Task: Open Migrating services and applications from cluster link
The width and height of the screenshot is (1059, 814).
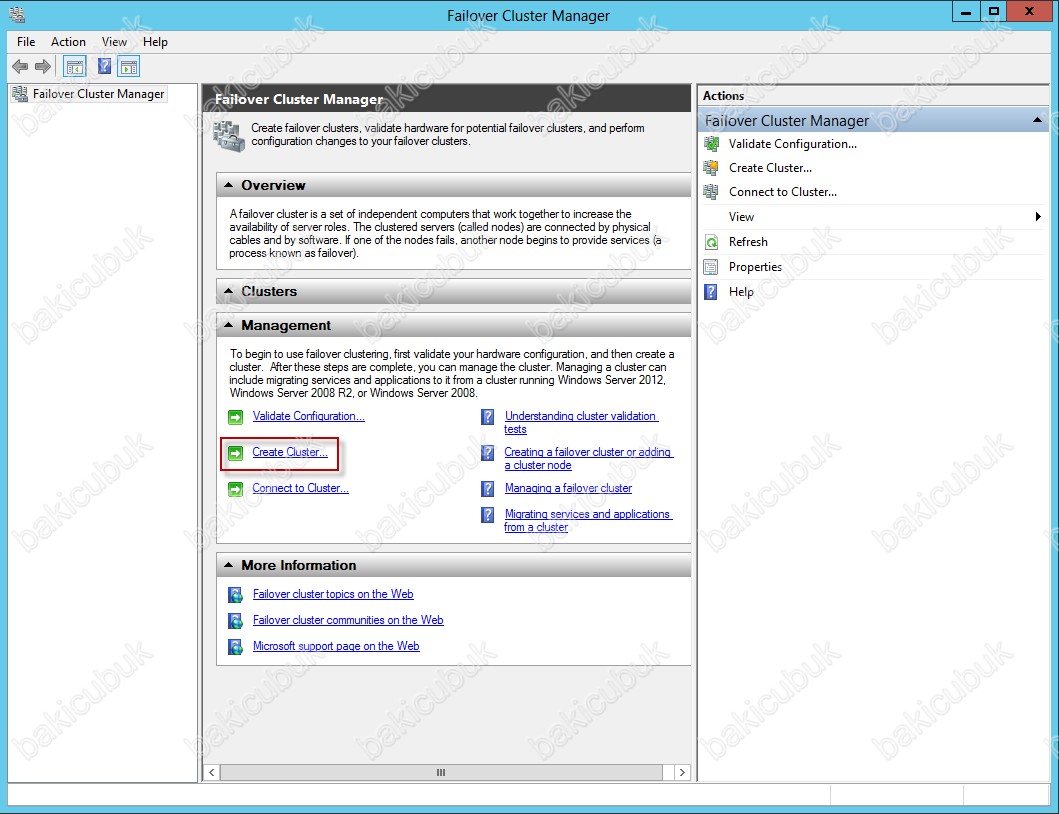Action: [x=588, y=520]
